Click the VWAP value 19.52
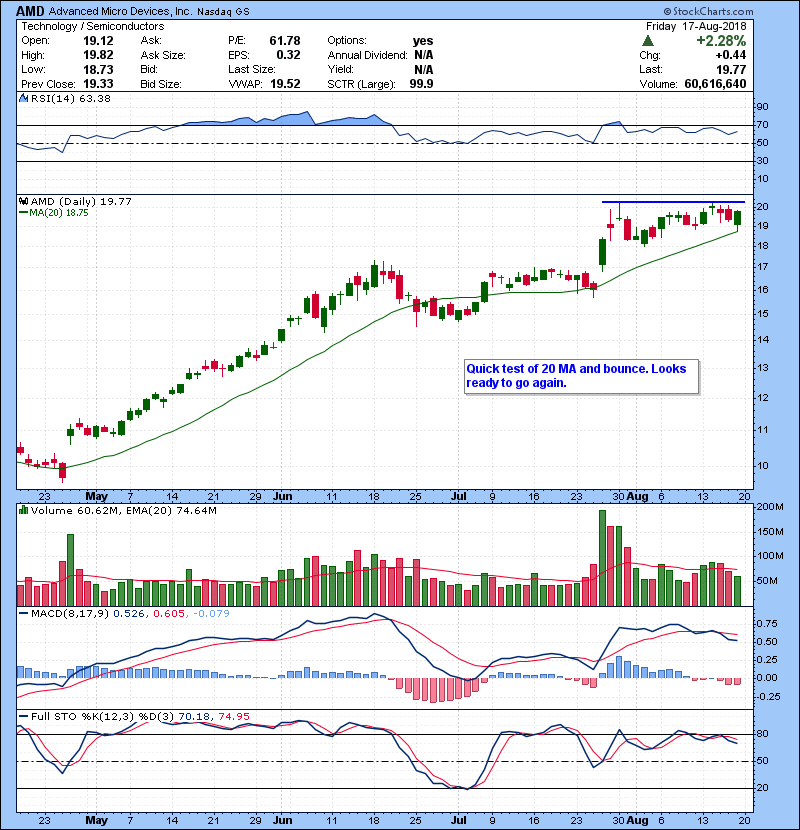 point(285,84)
